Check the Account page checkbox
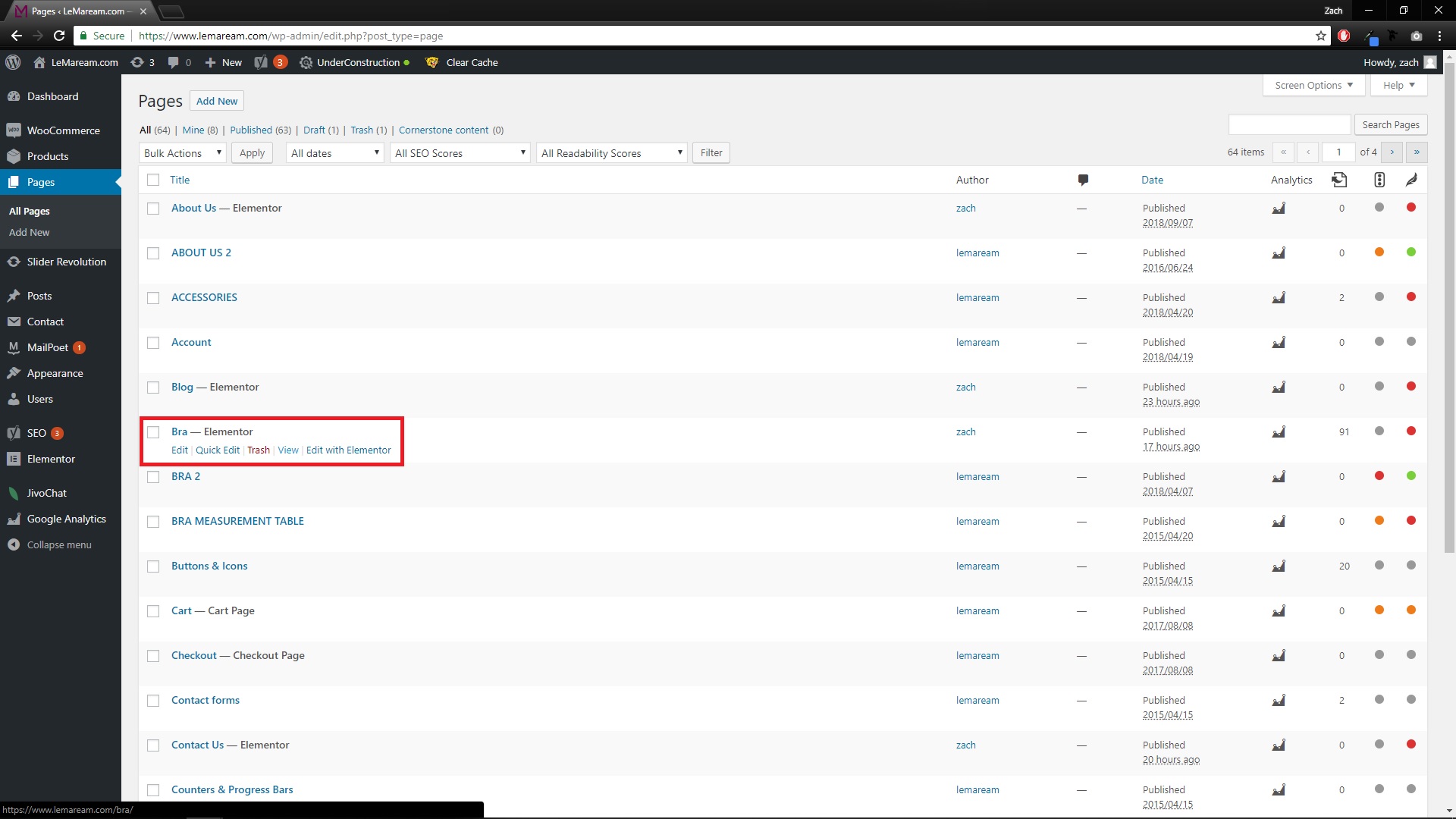 pyautogui.click(x=153, y=343)
